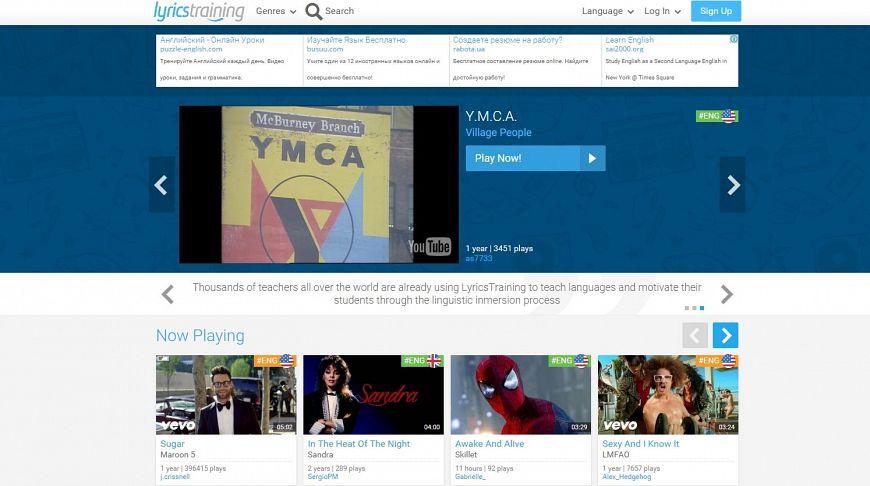
Task: Select the third testimonial pagination dot
Action: coord(702,308)
